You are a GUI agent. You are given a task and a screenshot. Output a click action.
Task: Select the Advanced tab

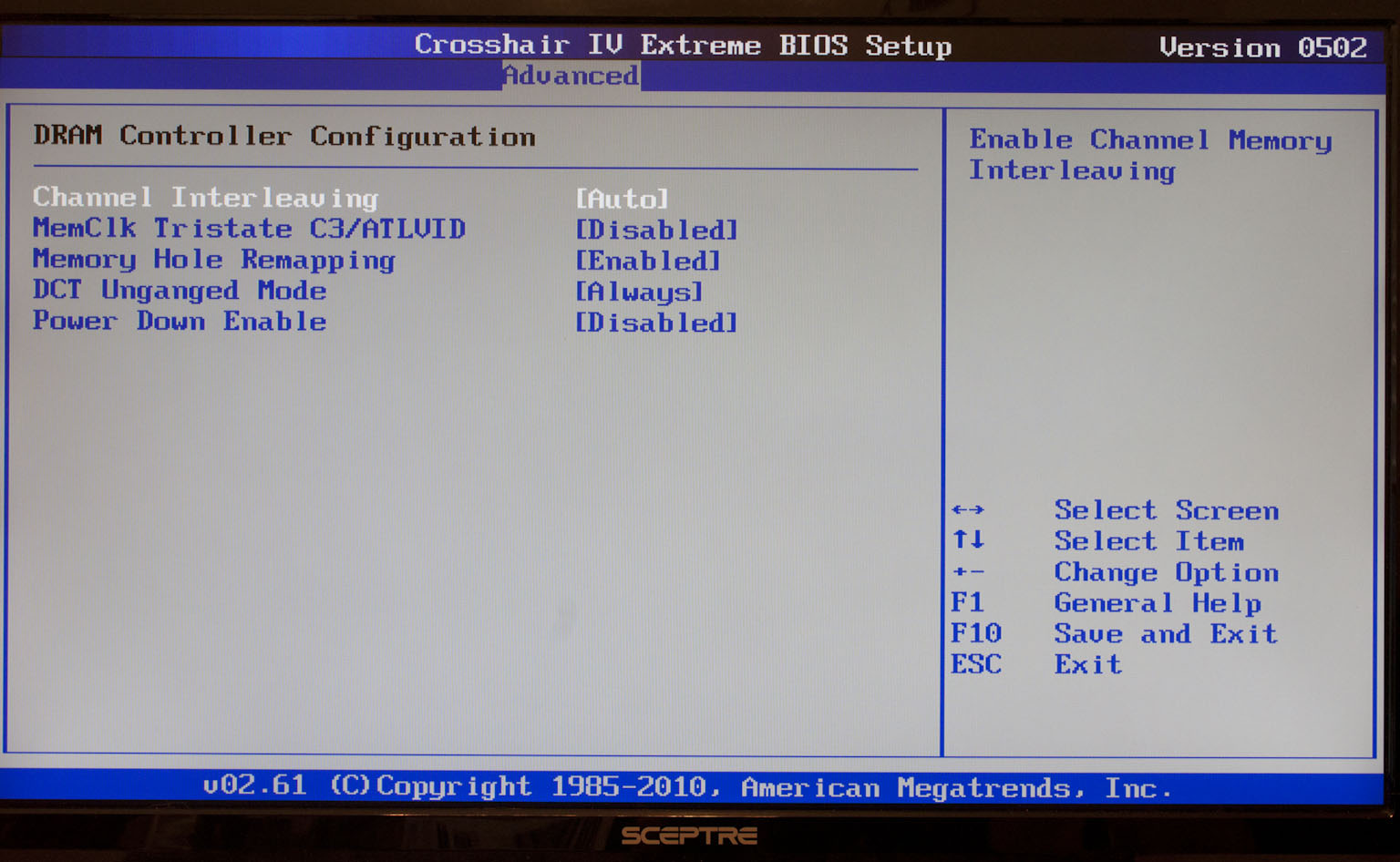(x=571, y=76)
